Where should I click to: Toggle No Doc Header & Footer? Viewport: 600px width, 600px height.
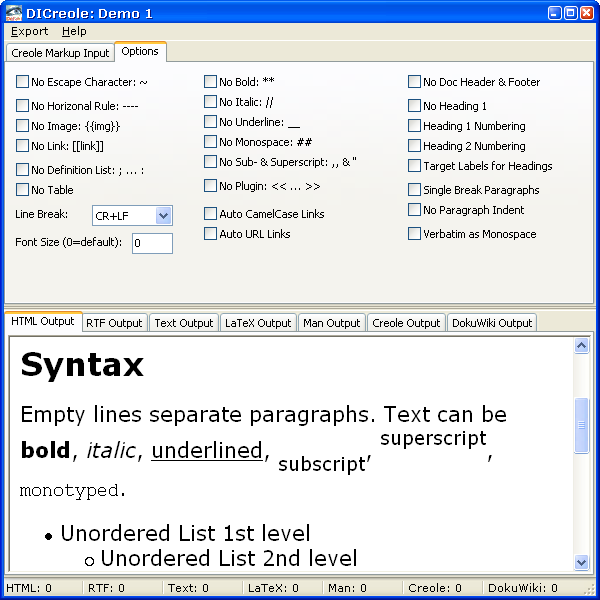point(415,82)
